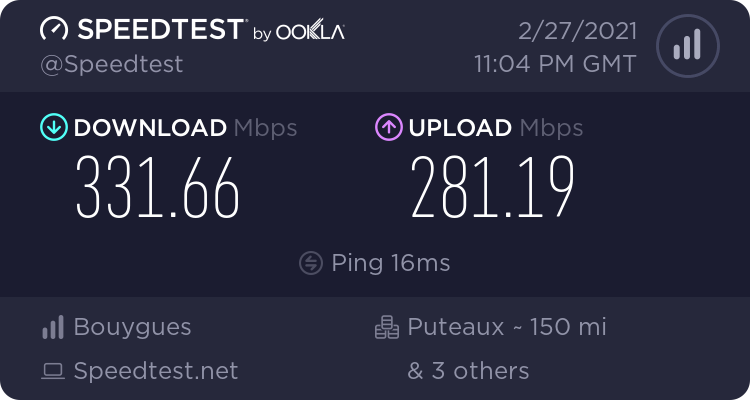Screen dimensions: 750x400
Task: Click the 281.19 upload speed value
Action: pos(493,188)
